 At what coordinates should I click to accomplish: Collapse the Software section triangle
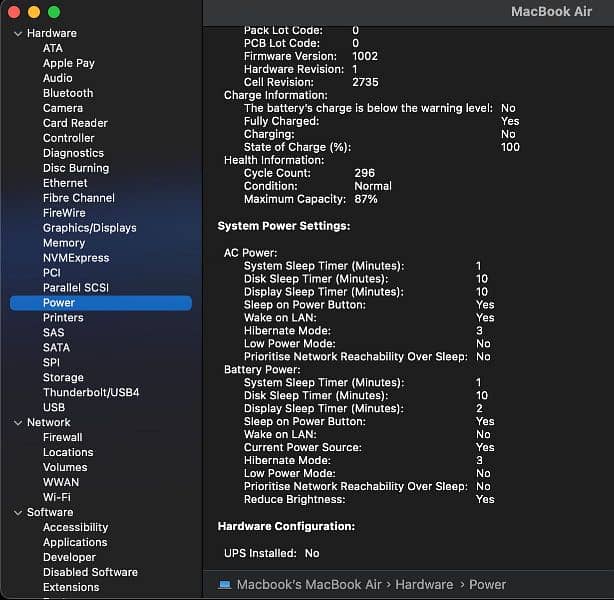(x=17, y=512)
